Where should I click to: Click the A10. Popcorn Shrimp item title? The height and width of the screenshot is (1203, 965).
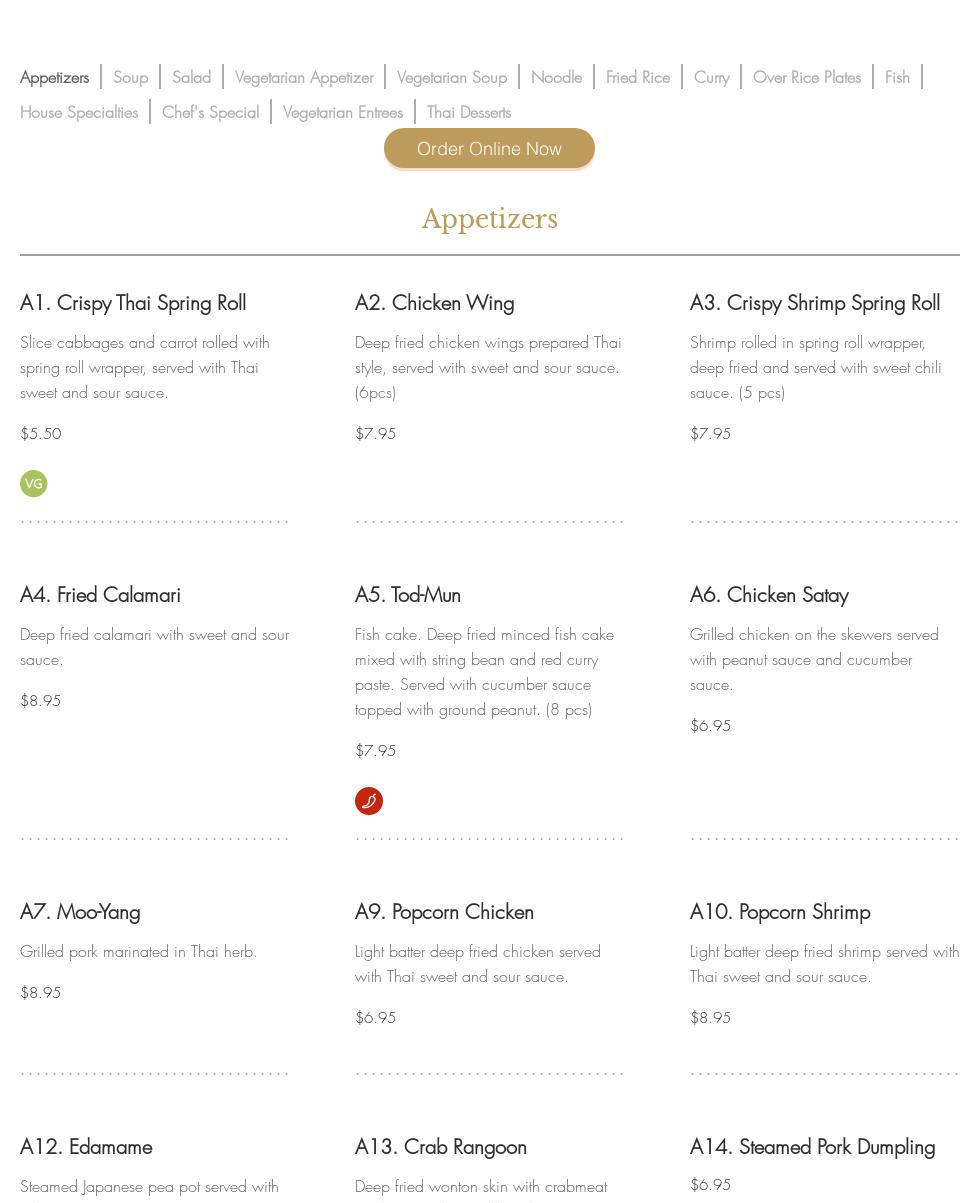pyautogui.click(x=780, y=912)
